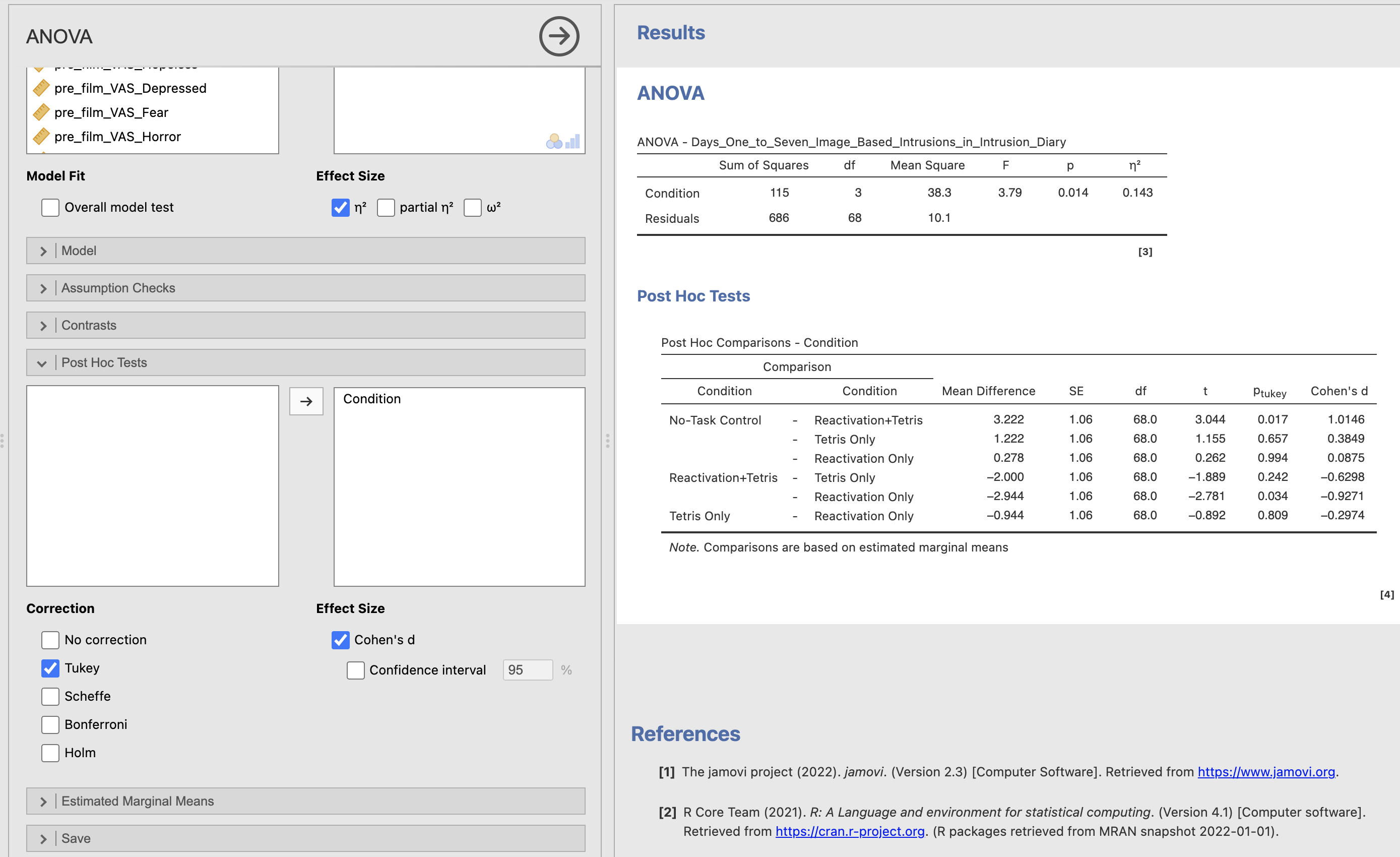
Task: Enable partial η² effect size
Action: pyautogui.click(x=386, y=207)
